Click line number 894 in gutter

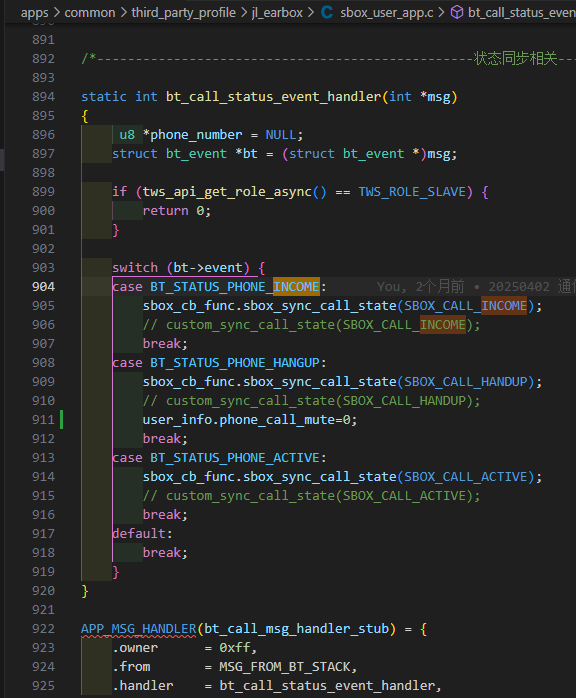pyautogui.click(x=43, y=97)
